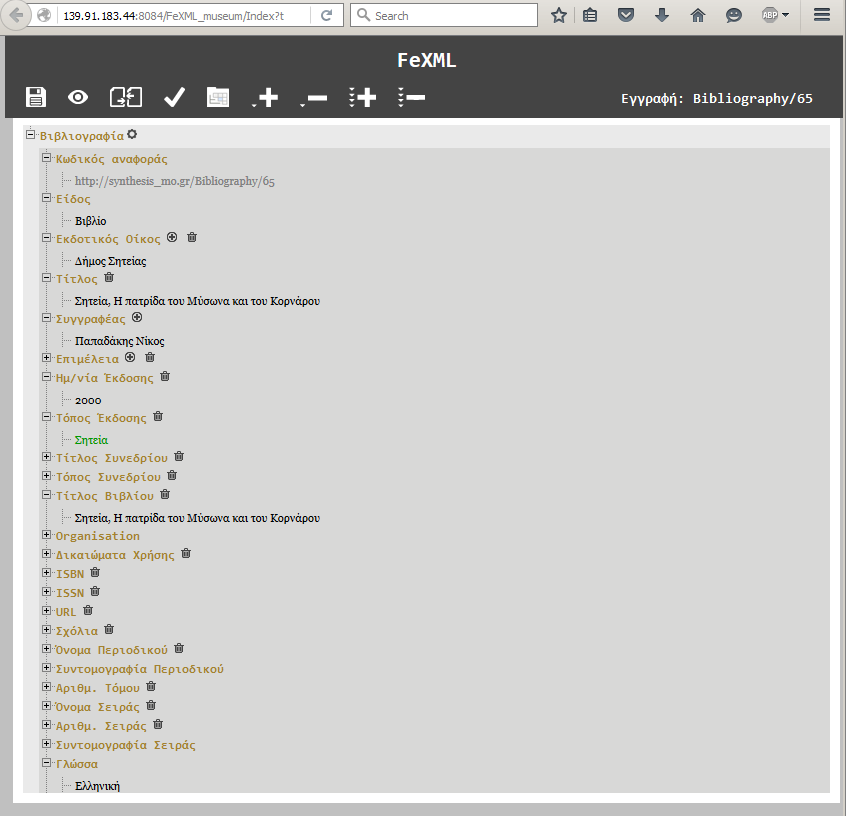Delete Σχόλια field with trash icon

109,629
